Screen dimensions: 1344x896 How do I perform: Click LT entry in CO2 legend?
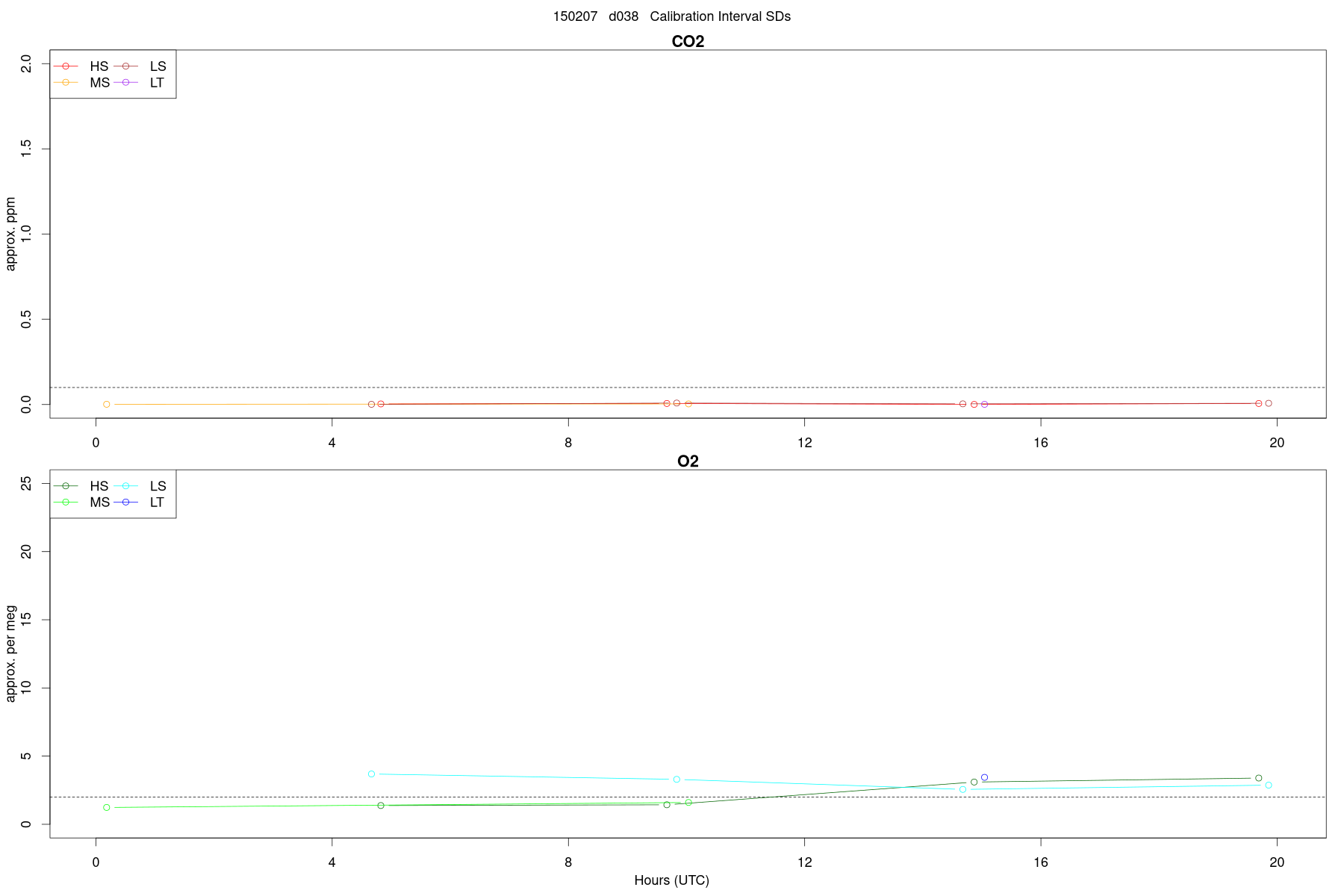pyautogui.click(x=140, y=83)
